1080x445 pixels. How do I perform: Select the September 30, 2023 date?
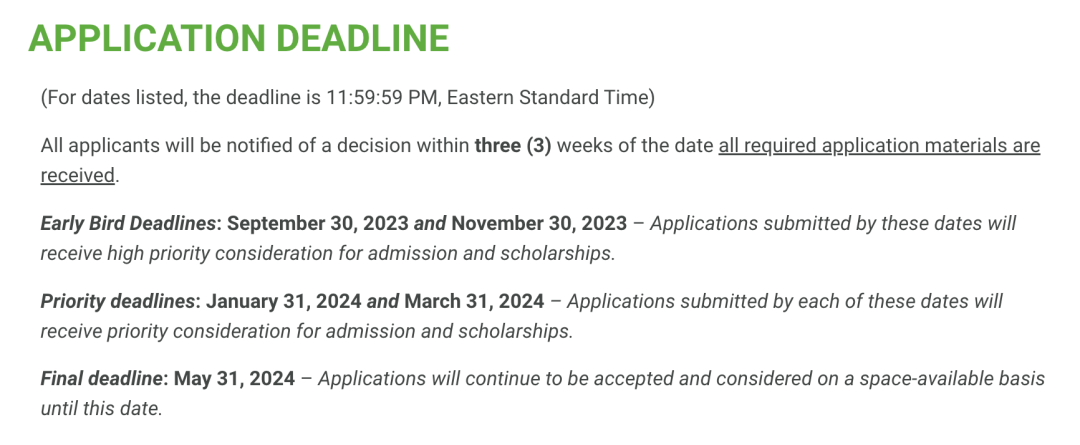[x=318, y=224]
